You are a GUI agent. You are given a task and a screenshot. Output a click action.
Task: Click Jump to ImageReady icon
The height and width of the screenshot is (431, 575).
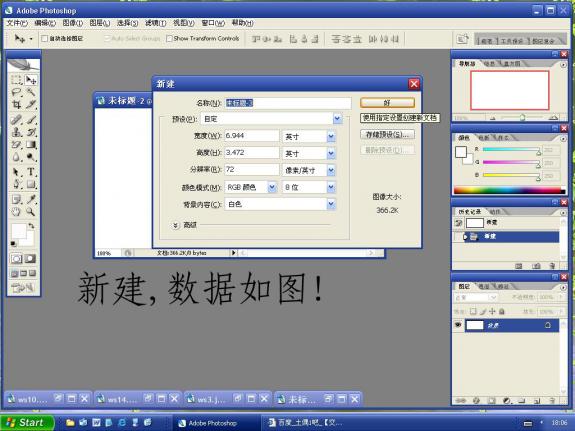click(23, 288)
